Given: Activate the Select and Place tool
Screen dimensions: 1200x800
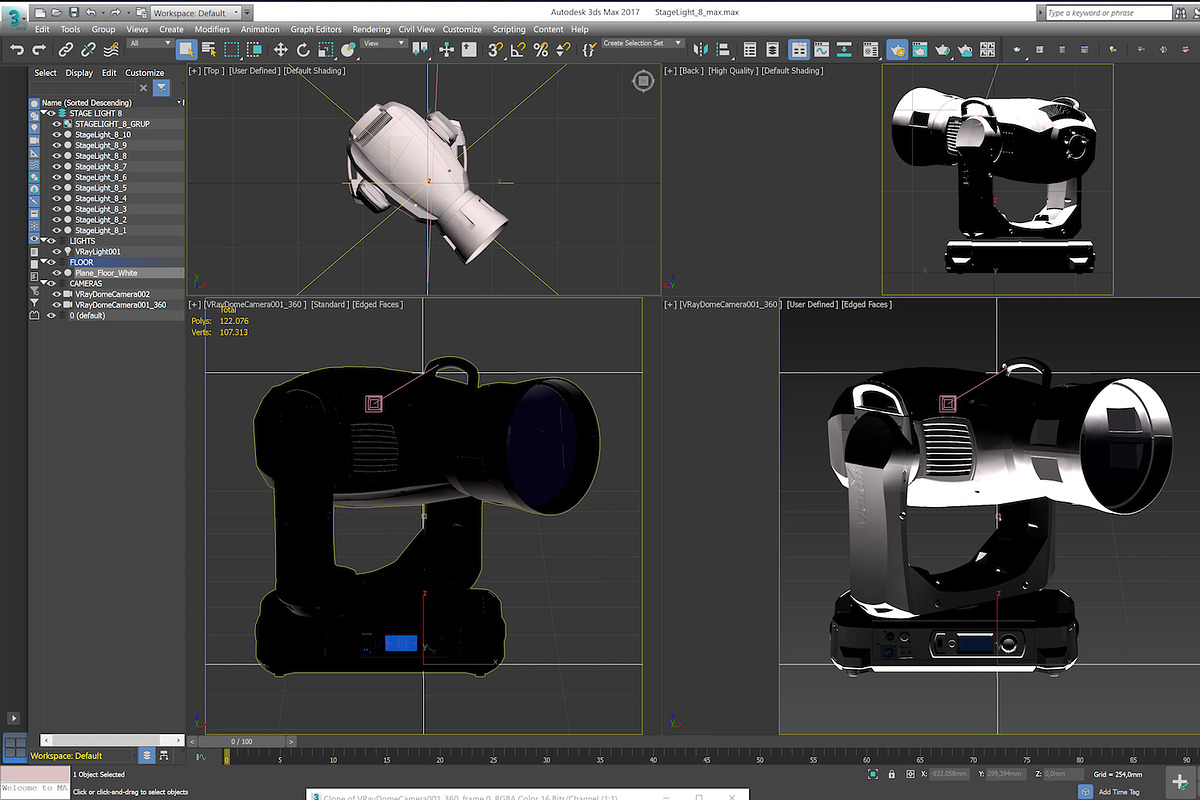Looking at the screenshot, I should 348,49.
